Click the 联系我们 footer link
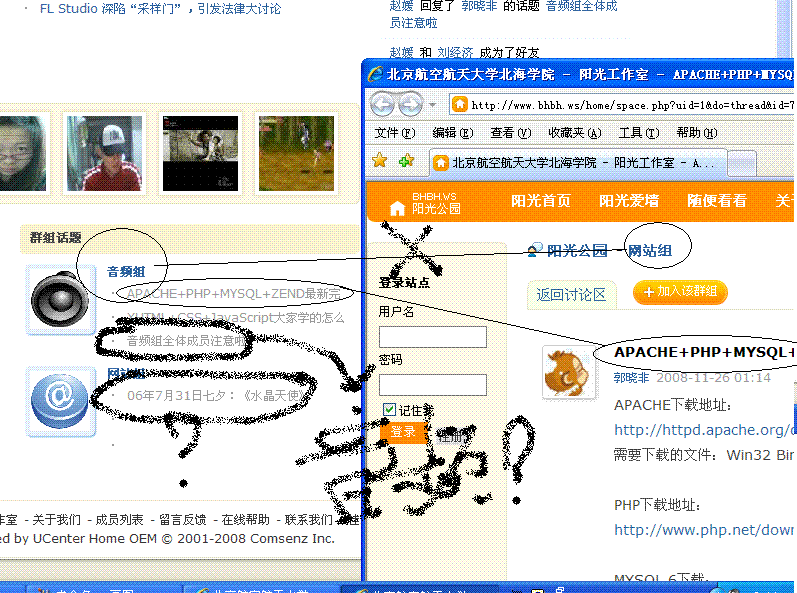Screen dimensions: 797x593 309,520
